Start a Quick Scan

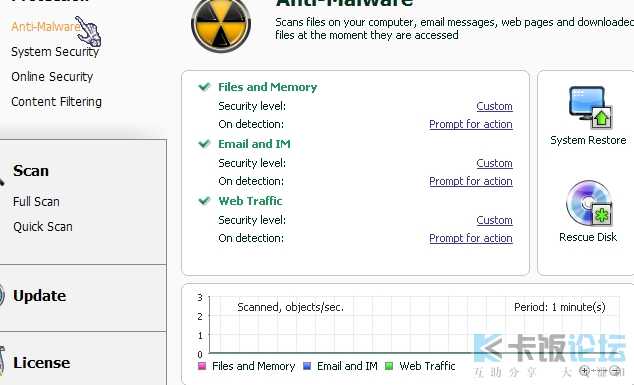point(42,226)
